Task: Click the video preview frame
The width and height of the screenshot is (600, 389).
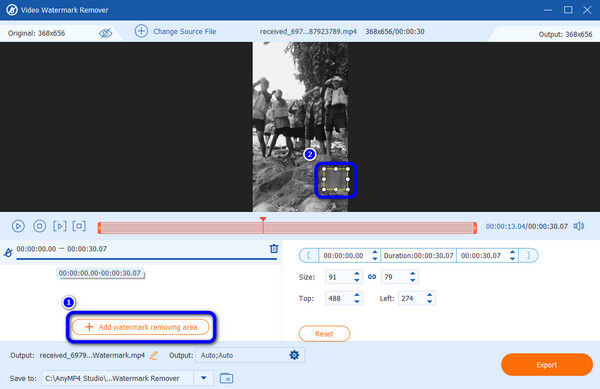Action: 300,127
